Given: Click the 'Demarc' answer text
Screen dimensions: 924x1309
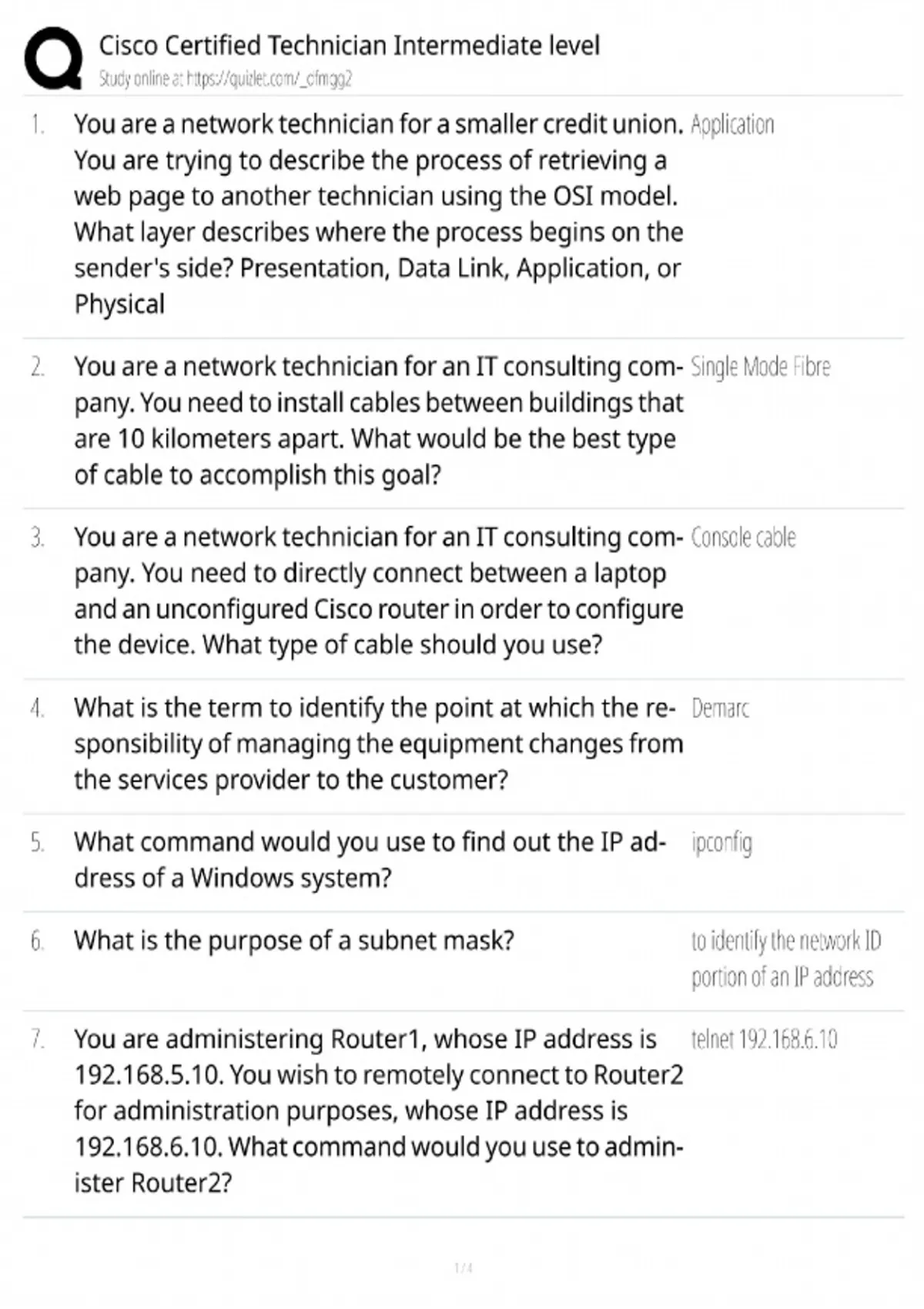Looking at the screenshot, I should tap(720, 708).
